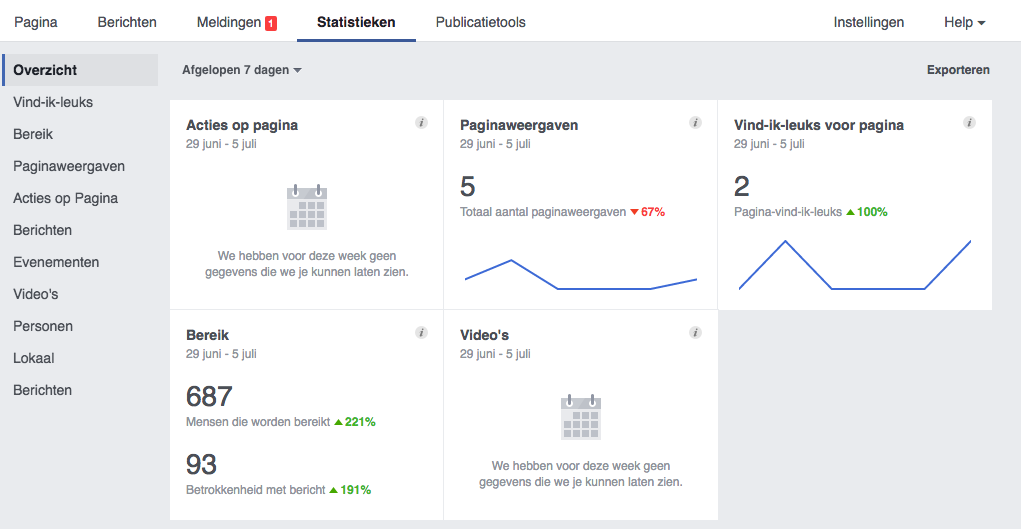Click the 5 pageviews total number

click(468, 187)
